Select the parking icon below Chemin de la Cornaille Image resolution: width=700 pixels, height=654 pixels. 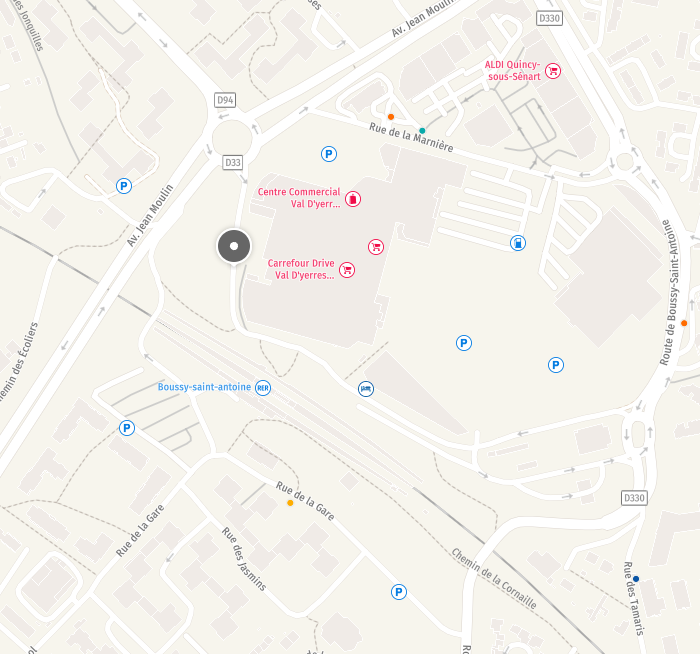399,592
